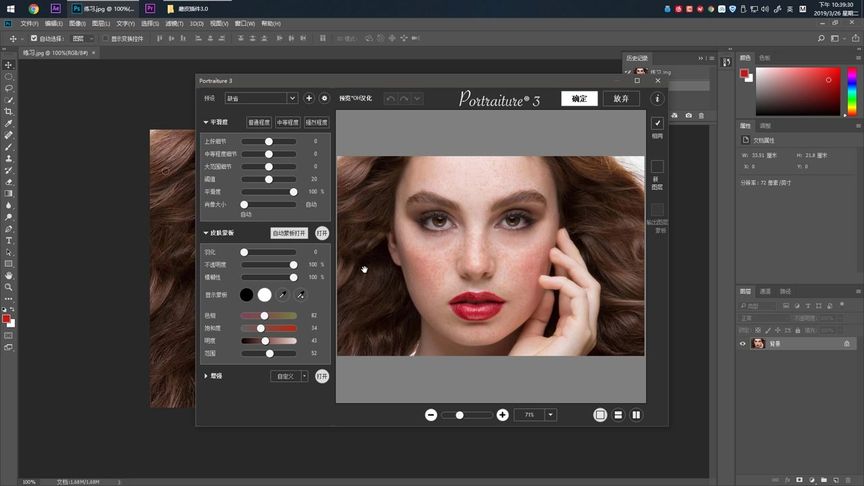
Task: Click the 放弃 button
Action: [x=621, y=99]
